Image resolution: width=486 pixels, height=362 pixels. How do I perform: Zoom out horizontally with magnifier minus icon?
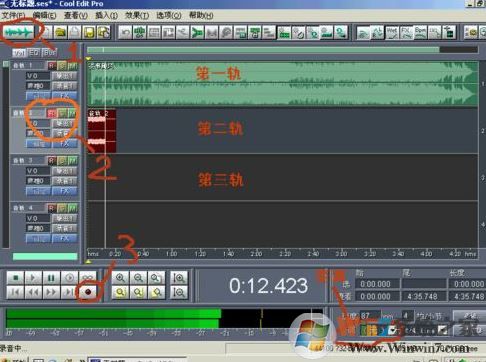tap(138, 277)
